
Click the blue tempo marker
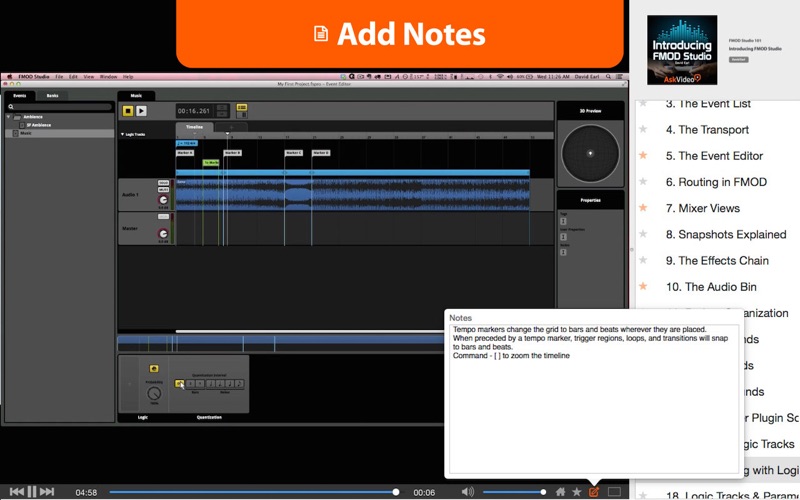187,144
